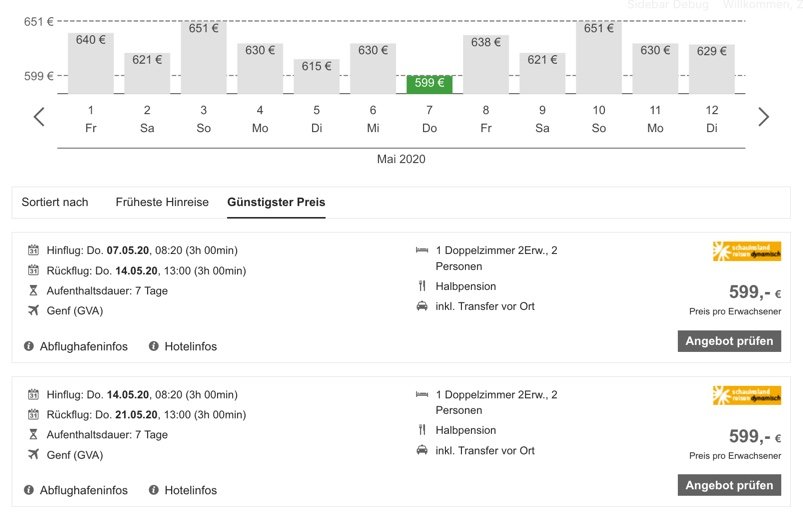Sort by Früheste Hinreise tab

pyautogui.click(x=162, y=202)
